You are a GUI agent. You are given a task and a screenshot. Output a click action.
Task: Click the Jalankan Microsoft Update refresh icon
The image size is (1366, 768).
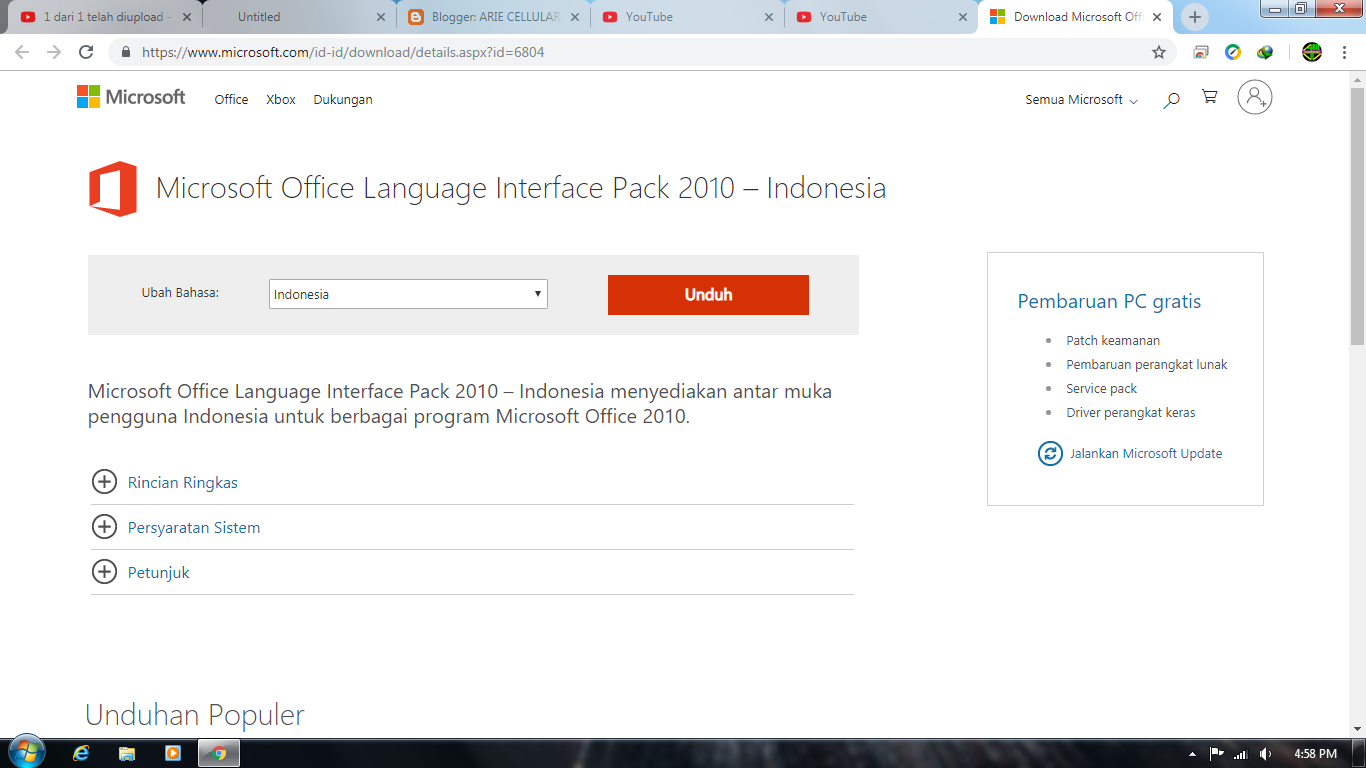[1050, 454]
